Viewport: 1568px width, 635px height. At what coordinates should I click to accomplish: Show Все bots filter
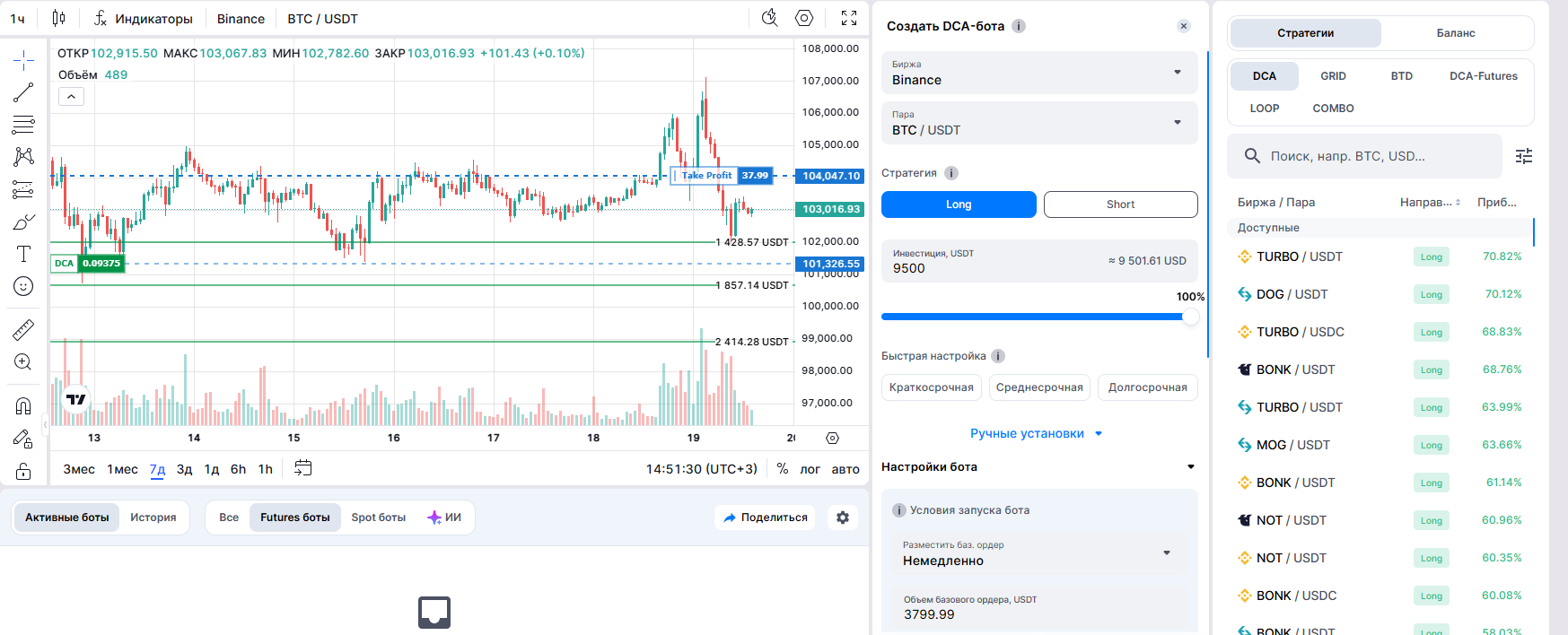[x=229, y=518]
